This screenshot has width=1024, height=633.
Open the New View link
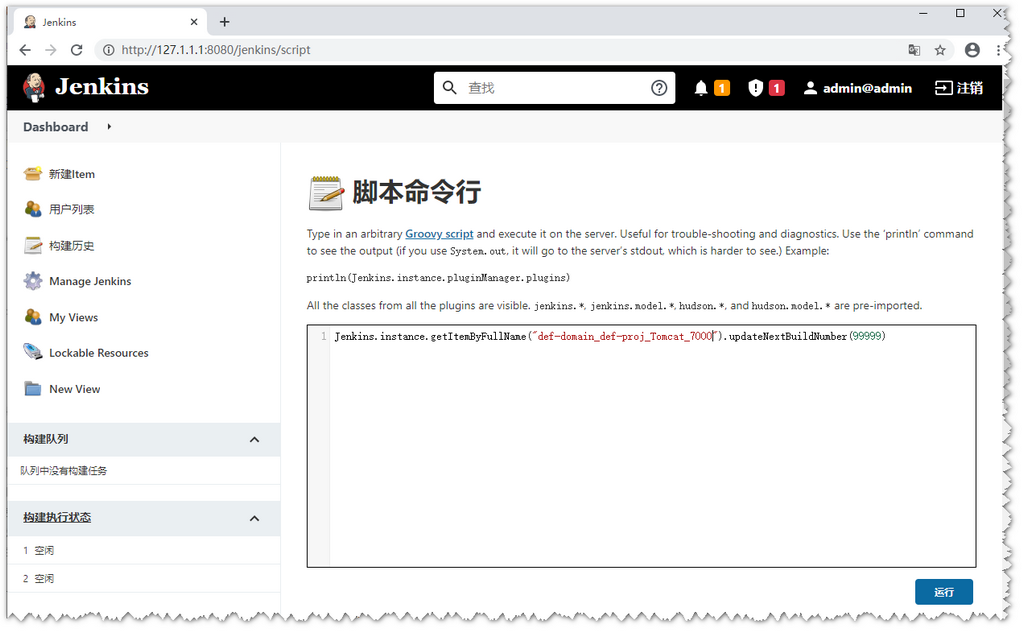coord(74,389)
